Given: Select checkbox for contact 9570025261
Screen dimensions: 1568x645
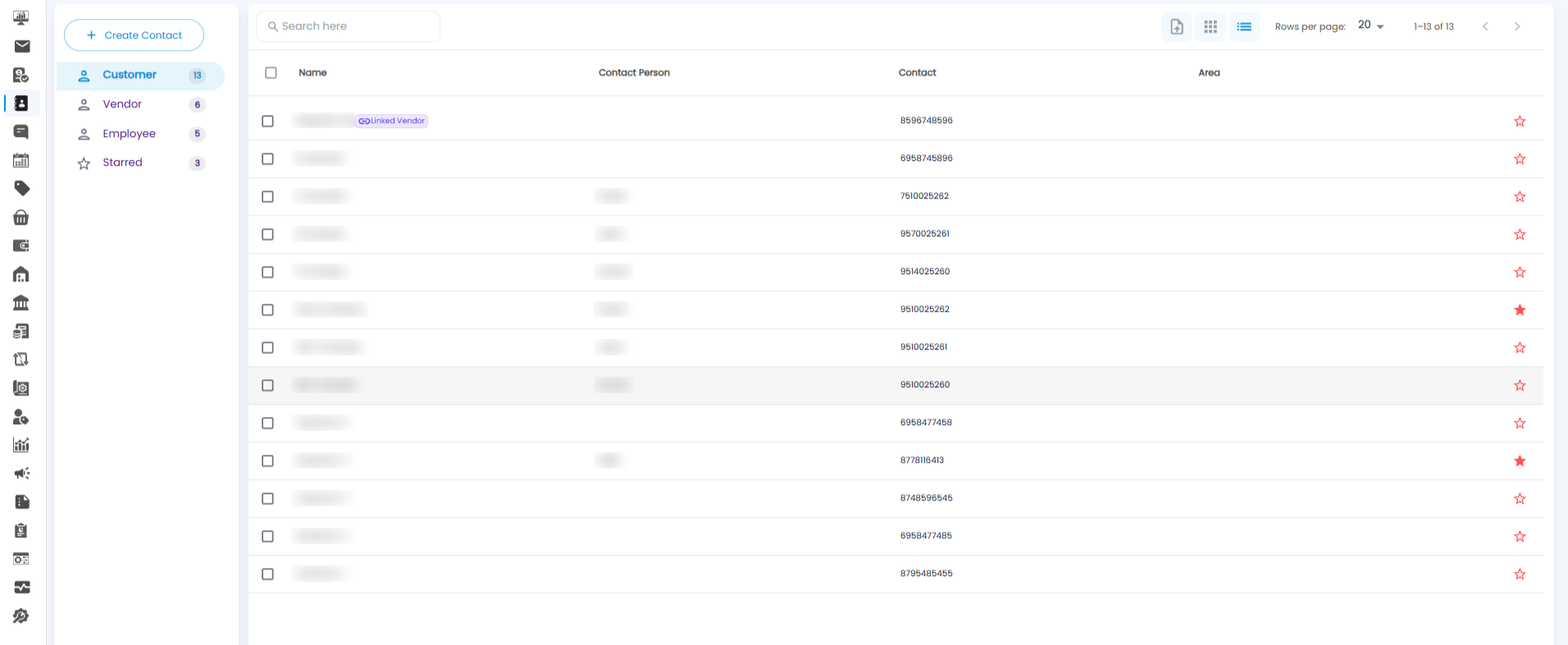Looking at the screenshot, I should click(x=267, y=235).
